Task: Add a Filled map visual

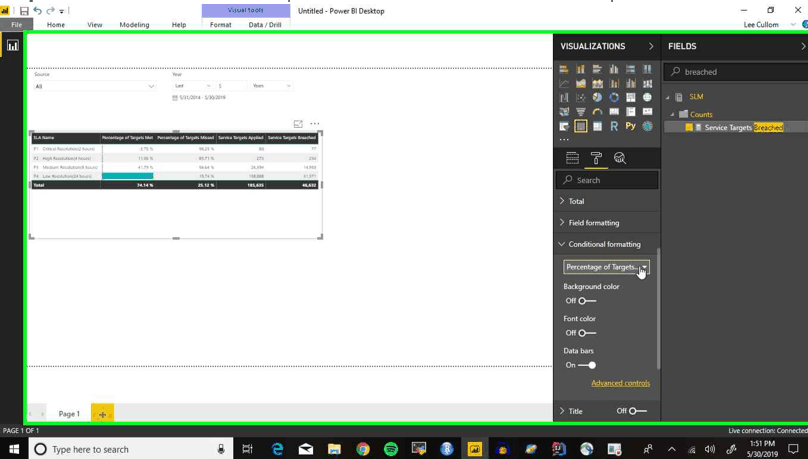Action: (564, 112)
